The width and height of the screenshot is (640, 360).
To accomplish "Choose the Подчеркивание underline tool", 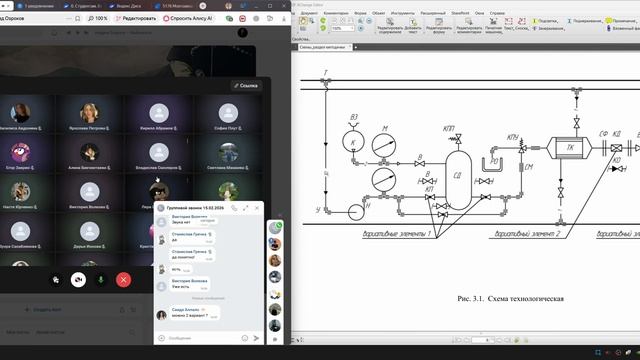I will (x=584, y=21).
